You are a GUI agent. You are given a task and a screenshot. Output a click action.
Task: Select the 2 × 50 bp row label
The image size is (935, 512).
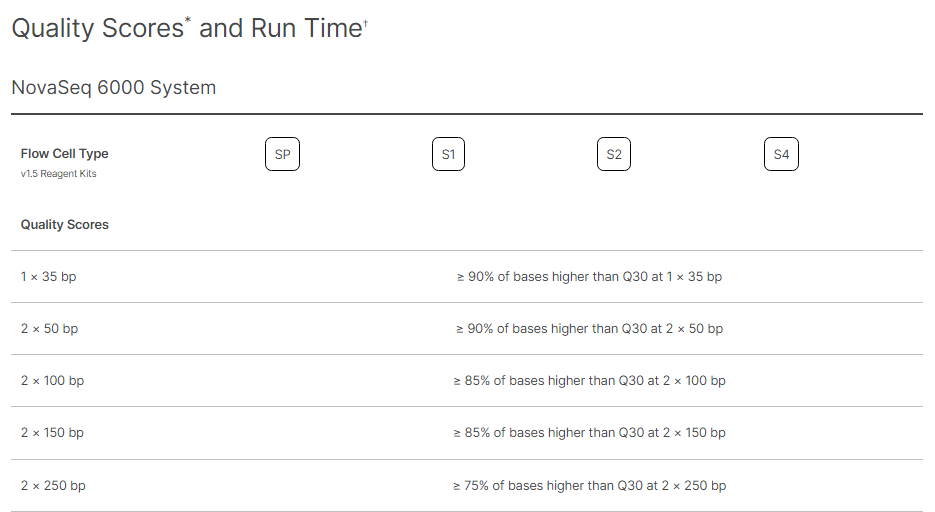49,328
